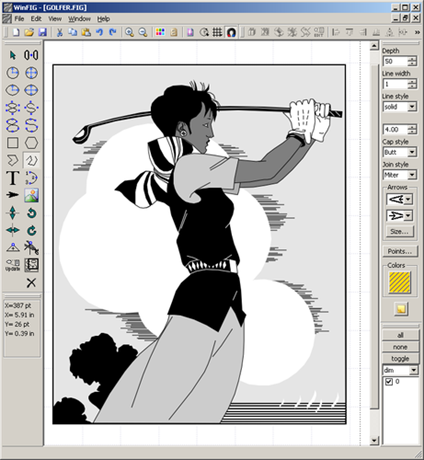The width and height of the screenshot is (424, 460).
Task: Open the File menu
Action: point(19,19)
